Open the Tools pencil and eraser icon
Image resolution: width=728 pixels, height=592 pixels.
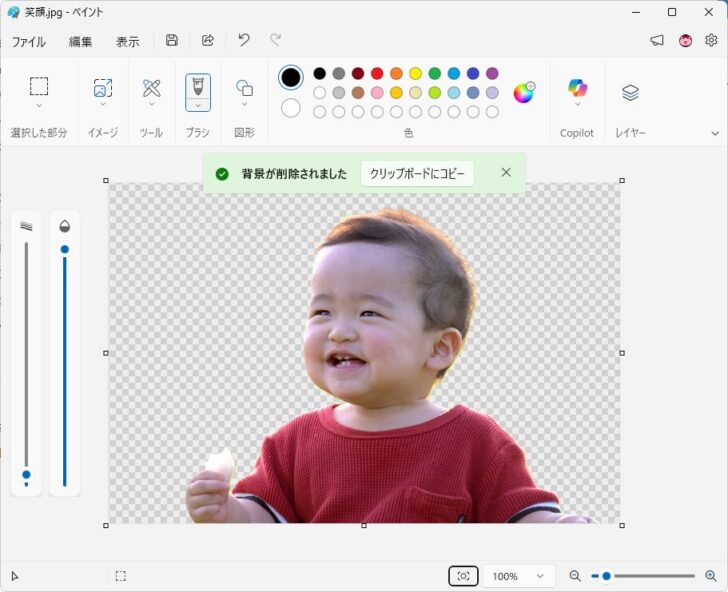tap(151, 88)
